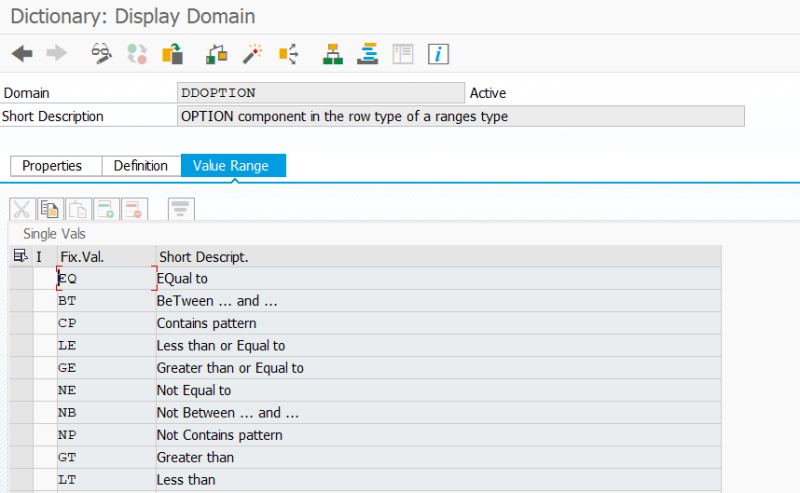Click the Short Descript. column header
This screenshot has width=800, height=493.
click(x=438, y=257)
